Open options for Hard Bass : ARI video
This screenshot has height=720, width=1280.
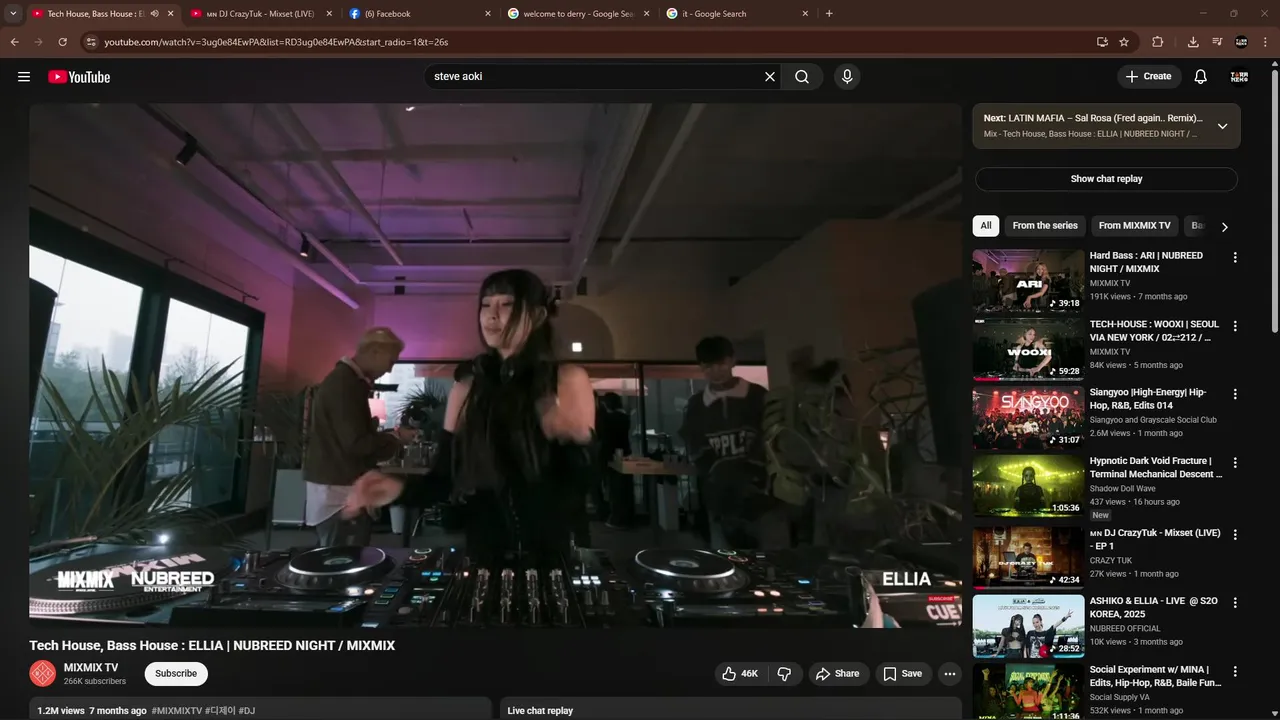pos(1235,257)
